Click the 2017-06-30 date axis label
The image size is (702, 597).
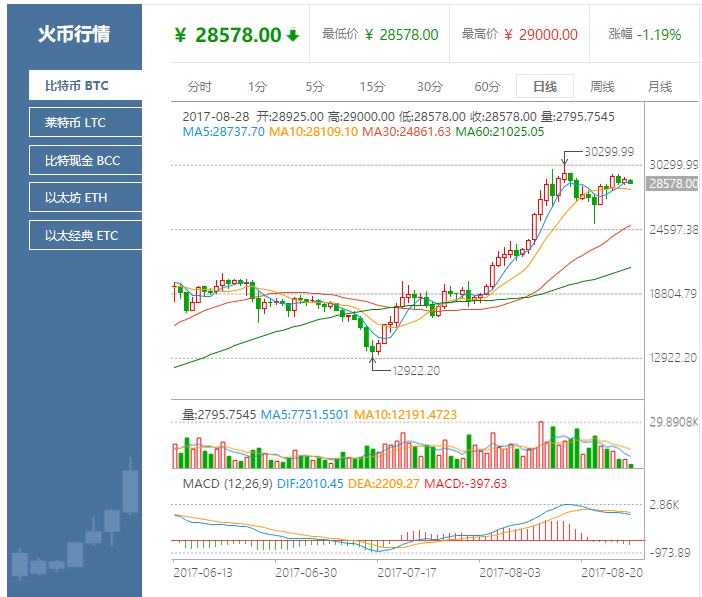tap(306, 572)
